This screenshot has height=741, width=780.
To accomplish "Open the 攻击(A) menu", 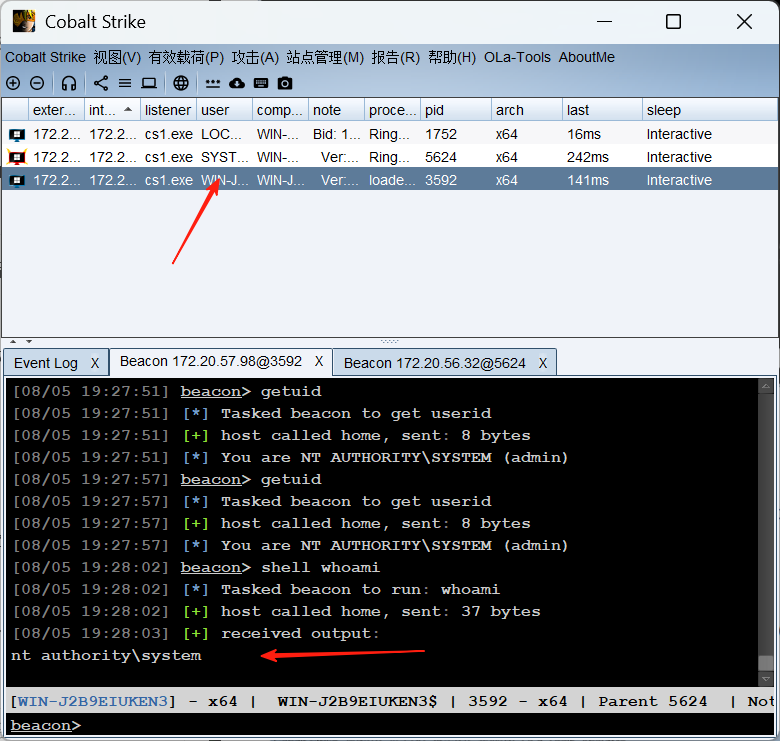I will (x=255, y=57).
